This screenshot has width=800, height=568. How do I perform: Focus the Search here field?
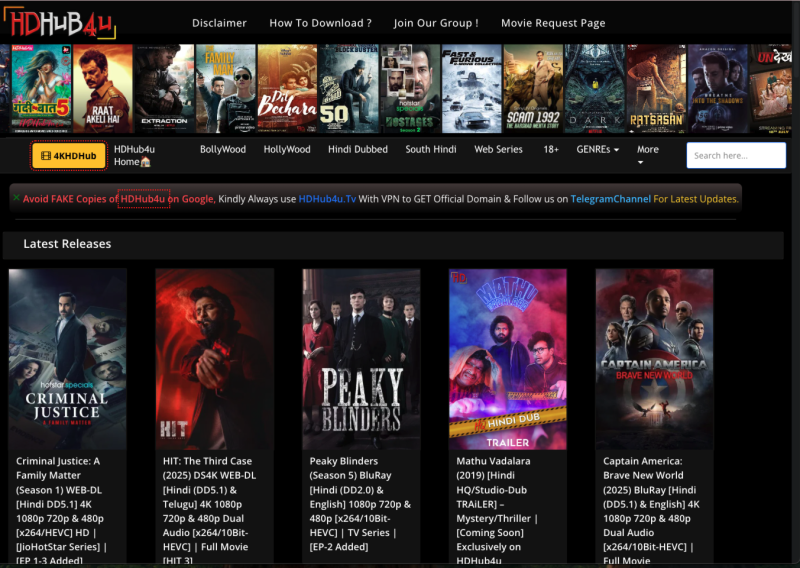coord(736,156)
